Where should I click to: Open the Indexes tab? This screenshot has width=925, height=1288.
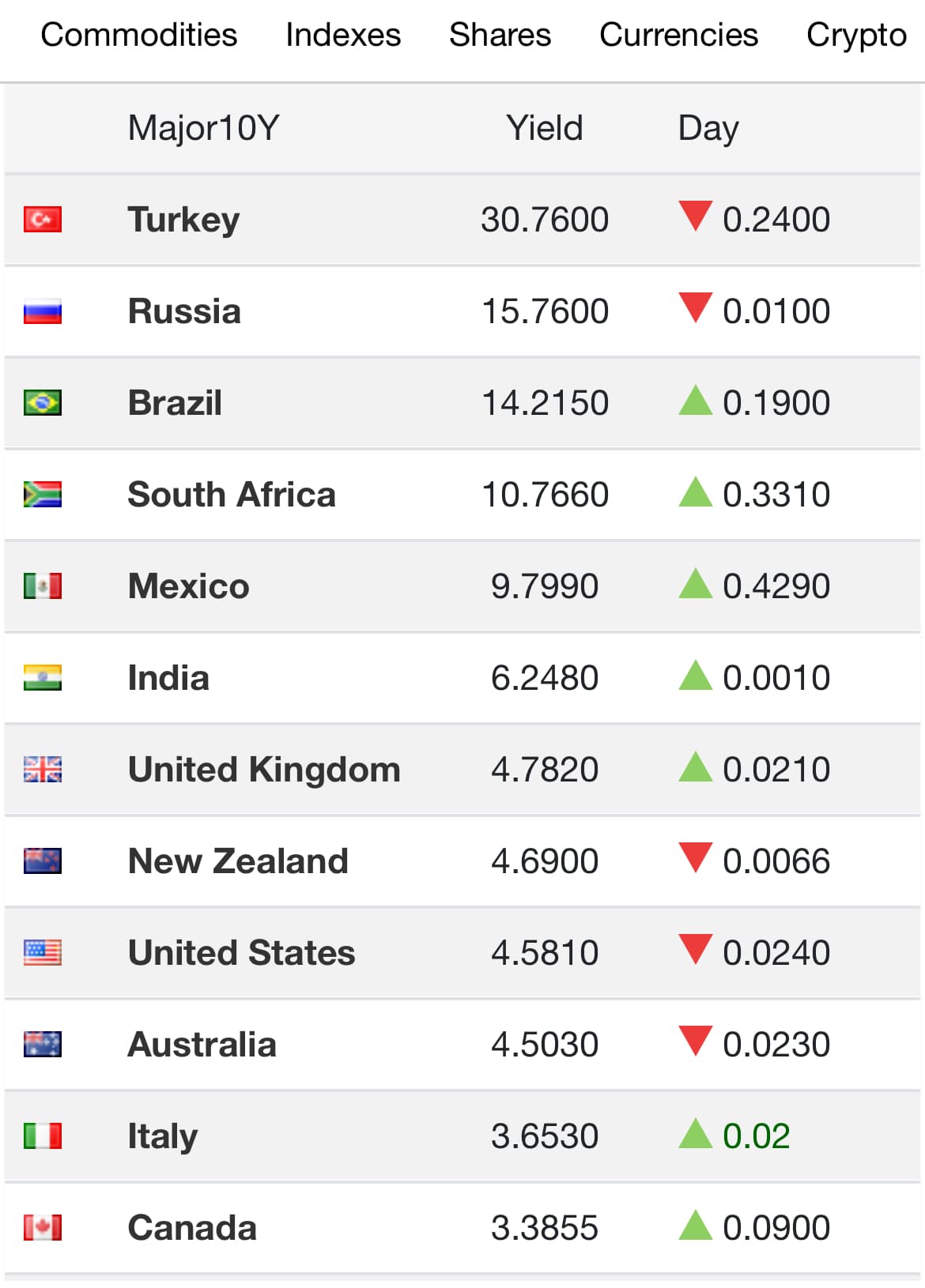click(343, 35)
